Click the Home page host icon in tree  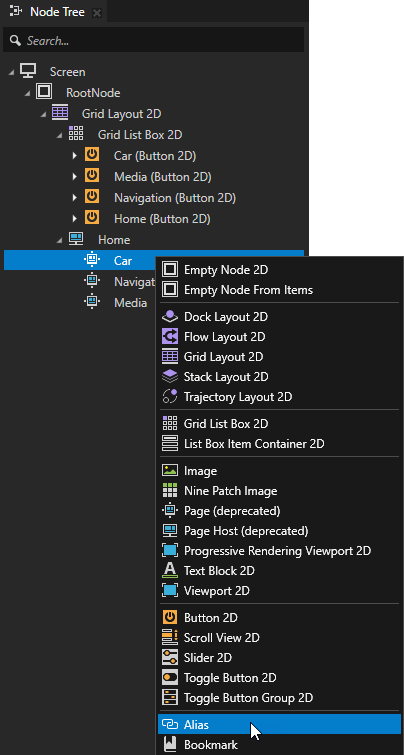click(76, 239)
